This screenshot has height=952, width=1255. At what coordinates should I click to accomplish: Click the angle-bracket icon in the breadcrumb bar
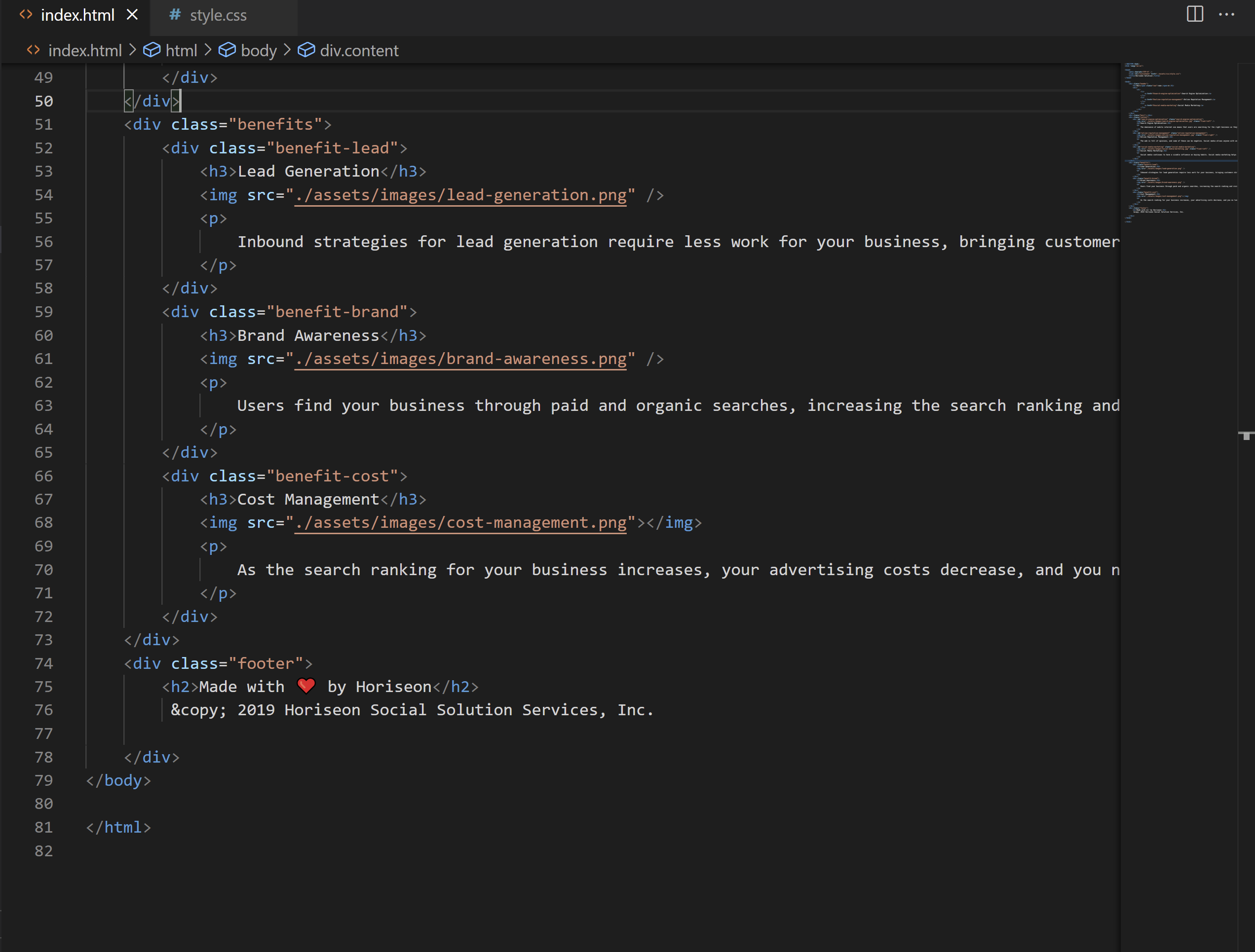33,50
